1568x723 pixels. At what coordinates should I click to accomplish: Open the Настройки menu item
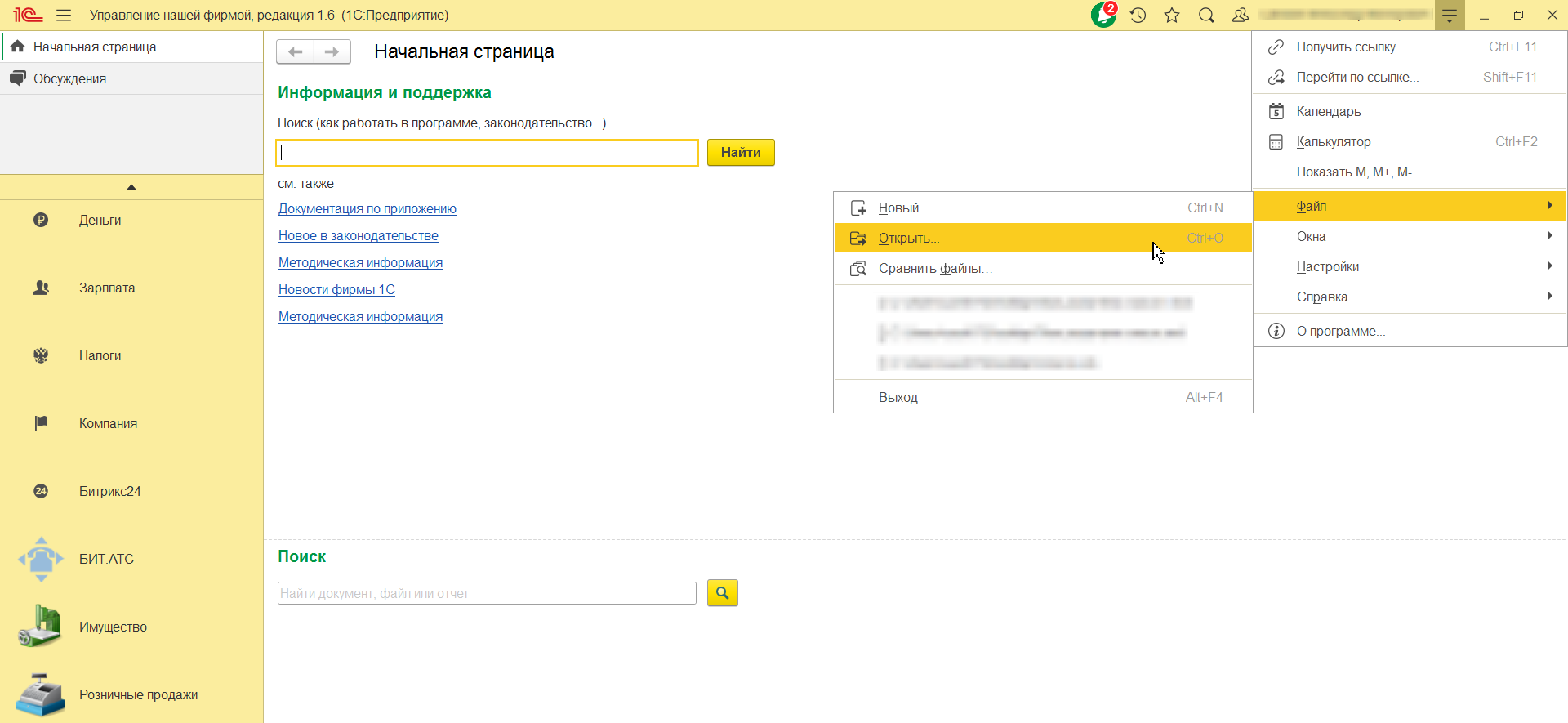click(1410, 266)
